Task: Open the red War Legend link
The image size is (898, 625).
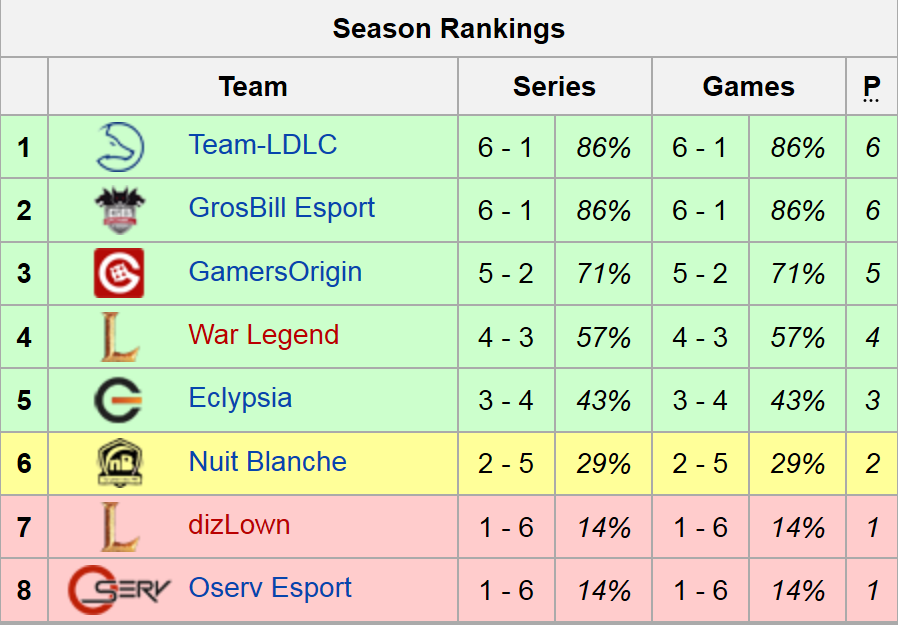Action: [x=264, y=334]
